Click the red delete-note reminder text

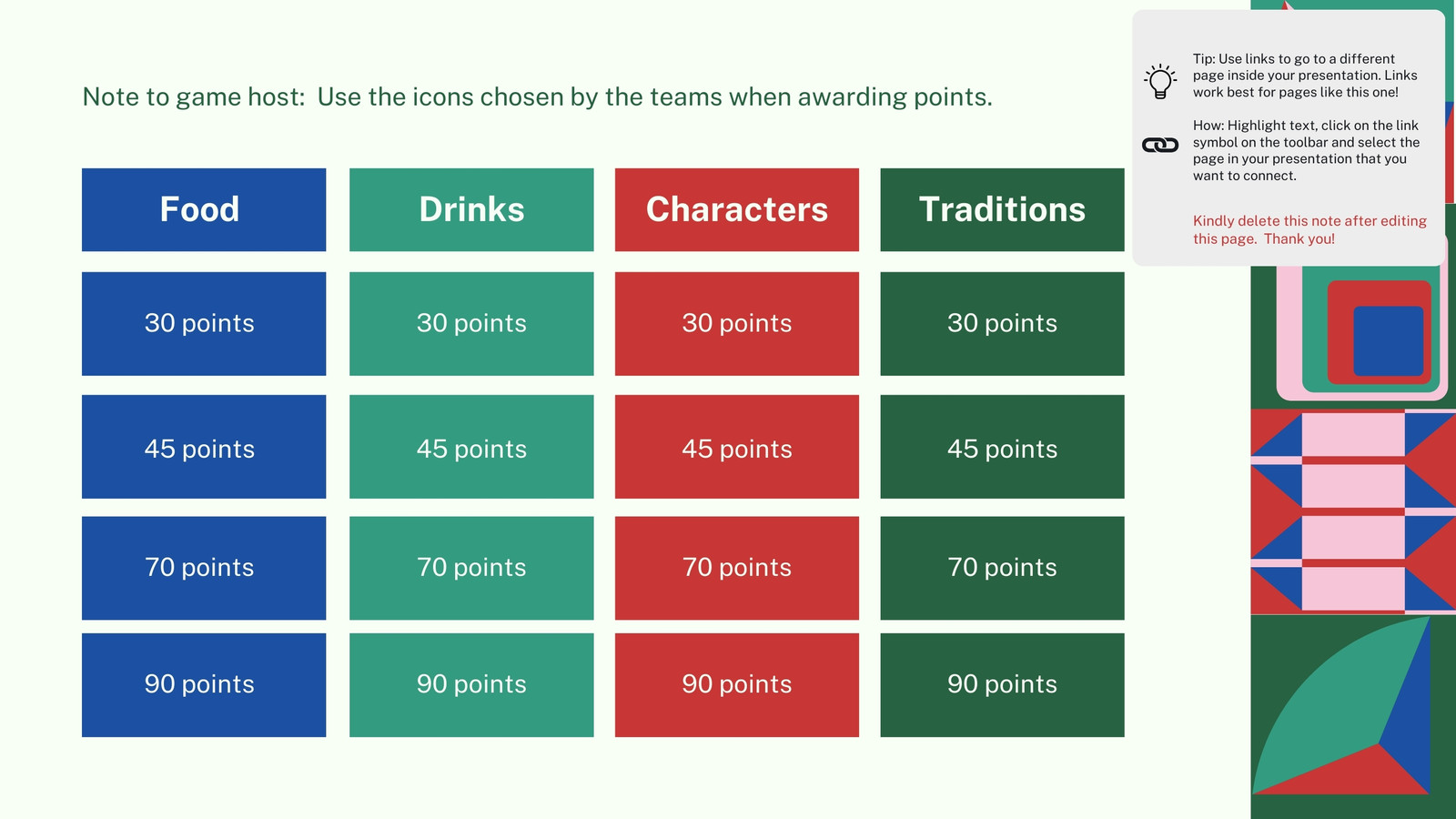click(x=1309, y=229)
